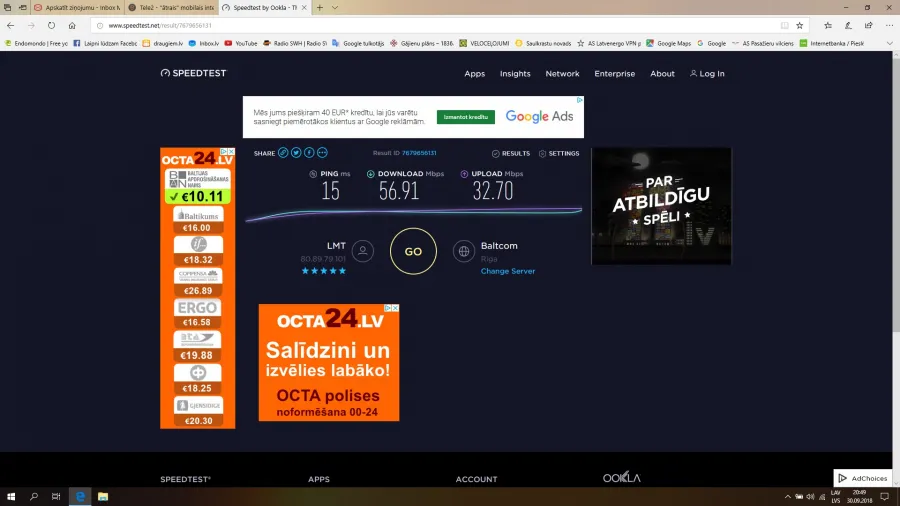Open more share options ellipsis icon

(322, 153)
